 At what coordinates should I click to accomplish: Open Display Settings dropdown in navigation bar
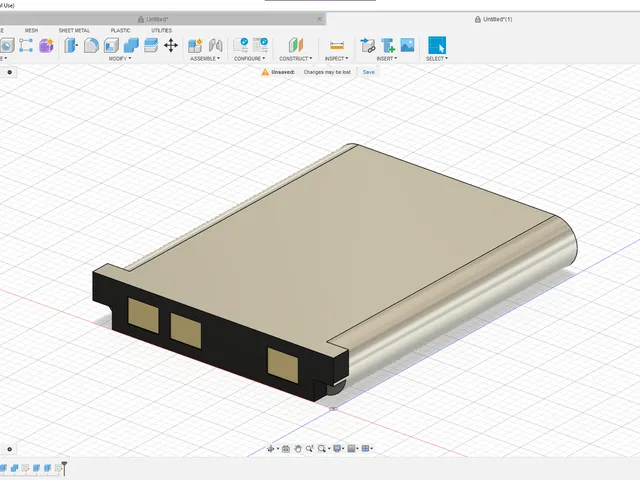coord(338,449)
